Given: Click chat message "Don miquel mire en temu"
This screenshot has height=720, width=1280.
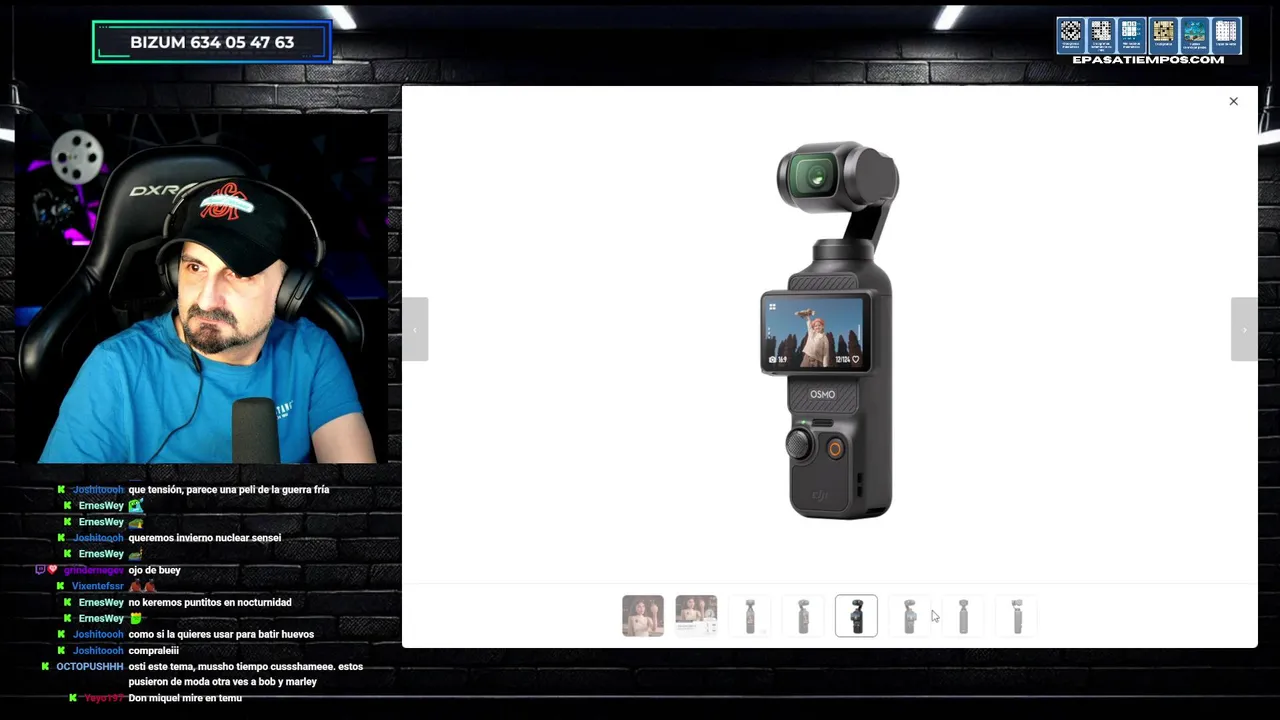Looking at the screenshot, I should [185, 698].
